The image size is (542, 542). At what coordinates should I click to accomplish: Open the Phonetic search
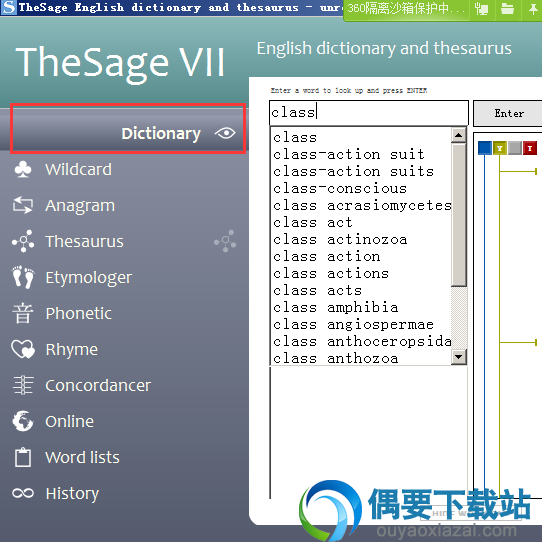pos(78,314)
